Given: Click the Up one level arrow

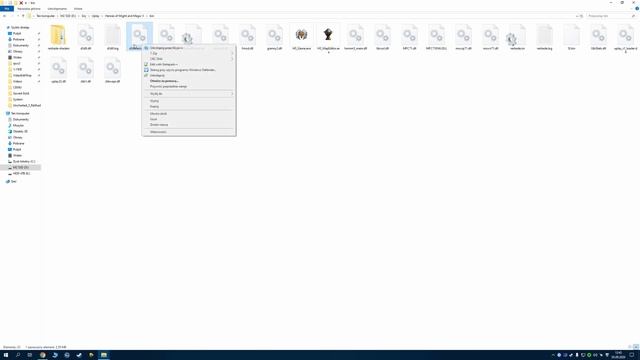Looking at the screenshot, I should pyautogui.click(x=23, y=16).
